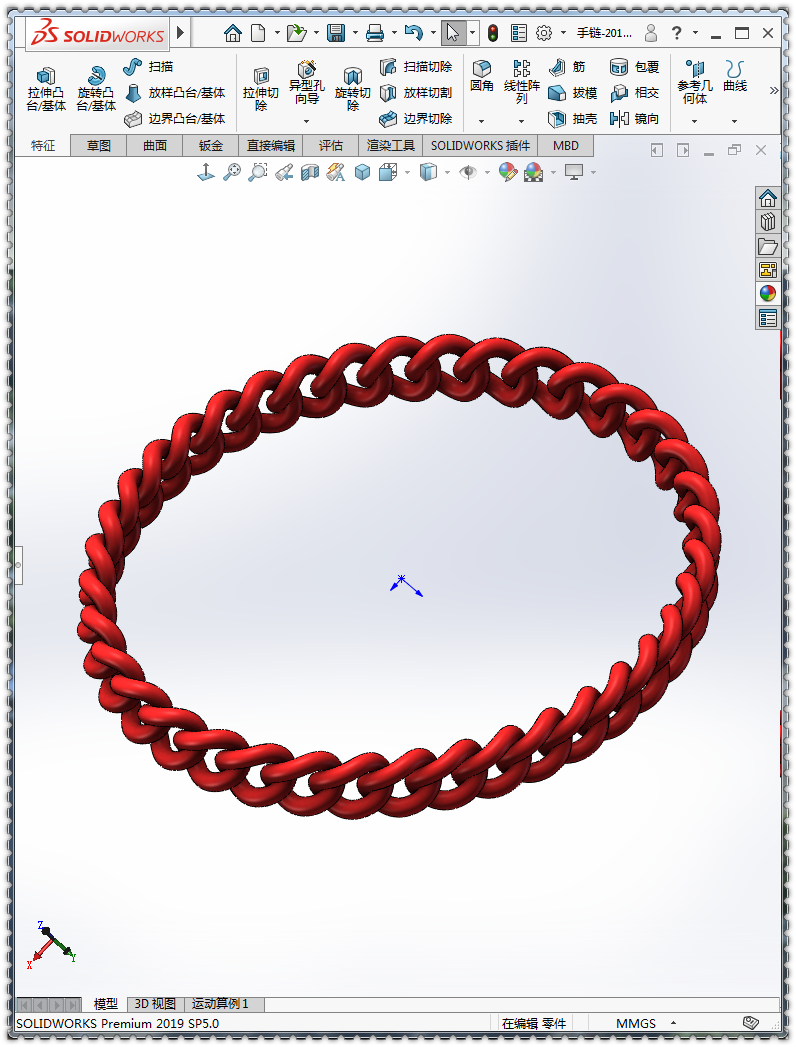Open SOLIDWORKS Resources home pane

tap(768, 198)
